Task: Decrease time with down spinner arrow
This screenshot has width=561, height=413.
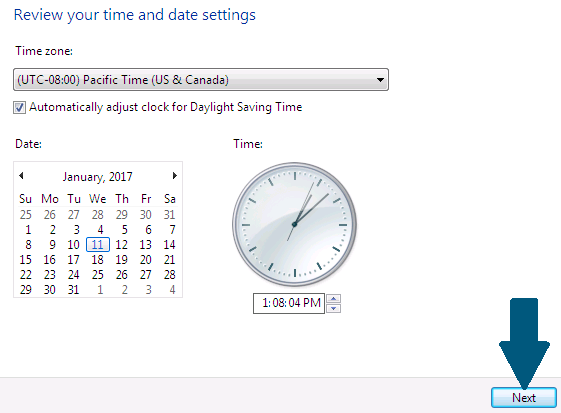Action: 333,308
